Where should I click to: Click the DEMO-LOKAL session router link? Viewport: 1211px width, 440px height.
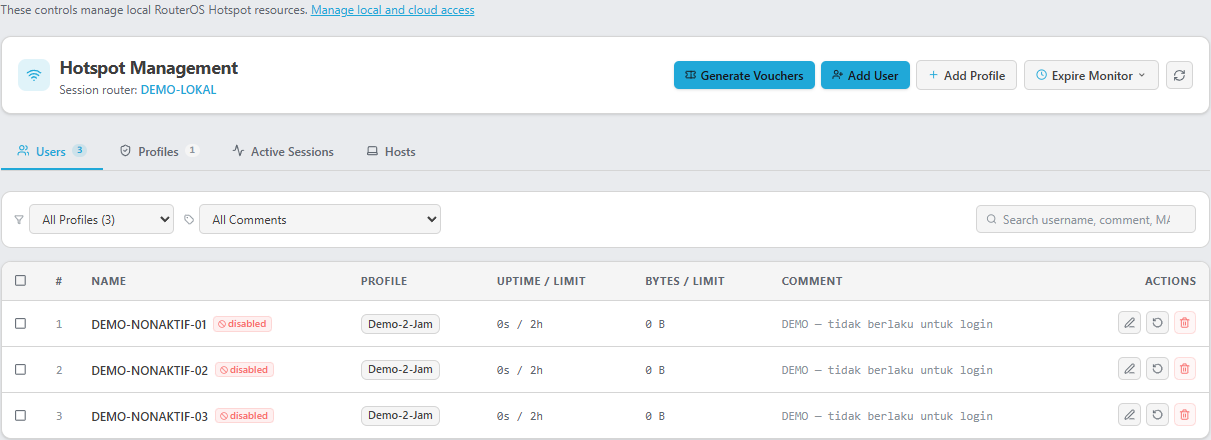[x=178, y=90]
